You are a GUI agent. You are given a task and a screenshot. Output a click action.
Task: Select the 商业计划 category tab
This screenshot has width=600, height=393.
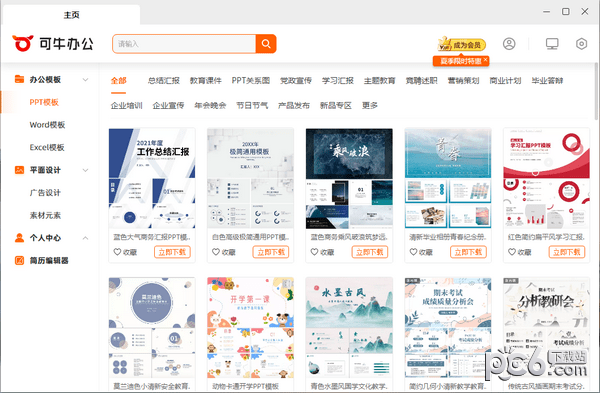click(505, 81)
